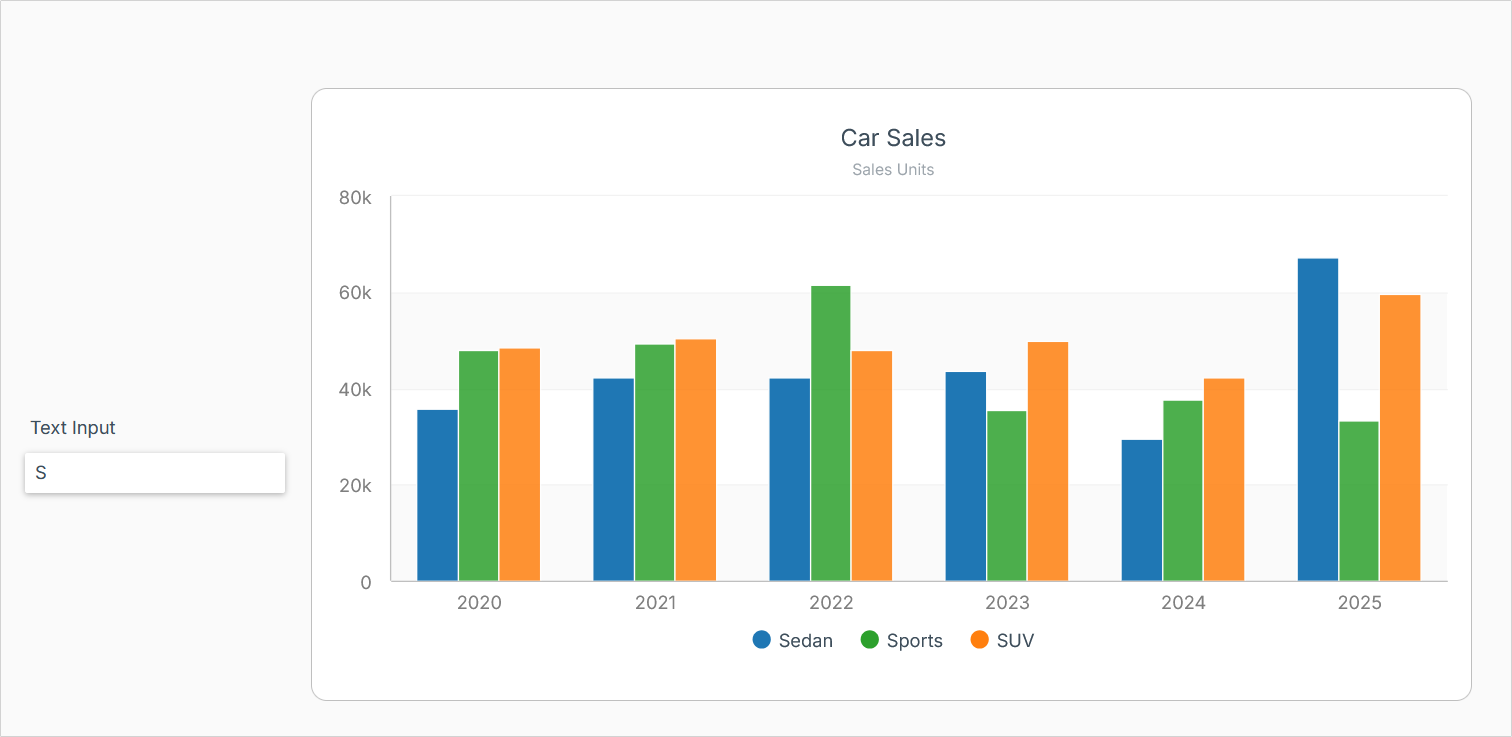The width and height of the screenshot is (1512, 737).
Task: Click the 2024 x-axis label
Action: click(x=1183, y=603)
